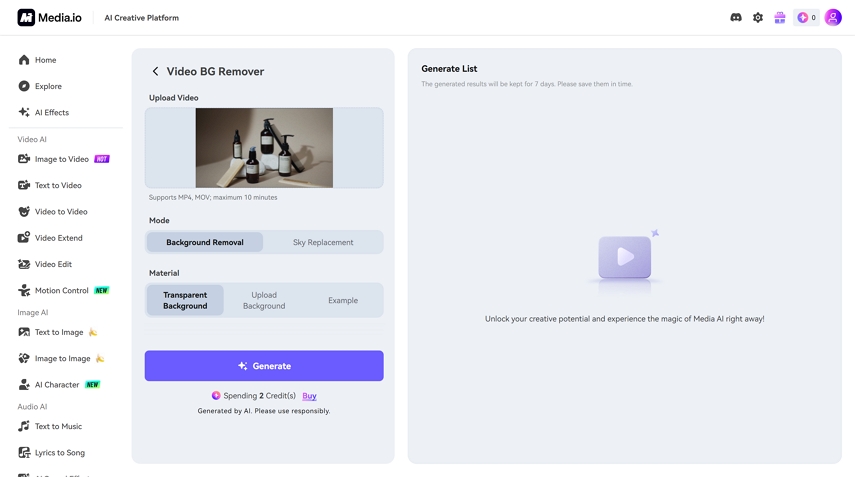Viewport: 855px width, 477px height.
Task: Click the AI Effects sparkle icon
Action: point(24,112)
